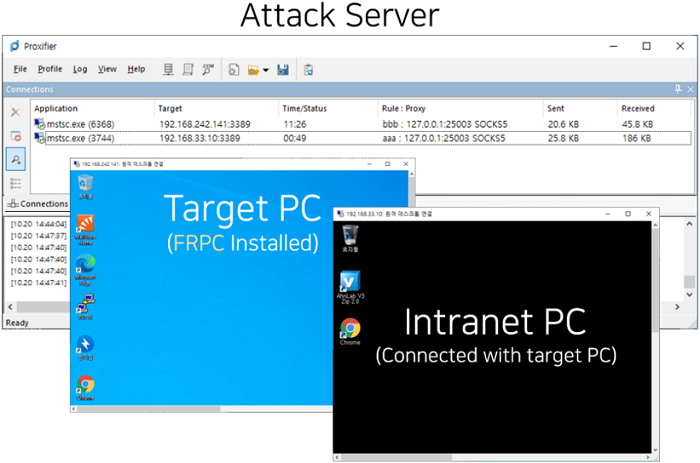This screenshot has height=463, width=700.
Task: Click the magnifier icon in Connections sidebar
Action: 16,159
